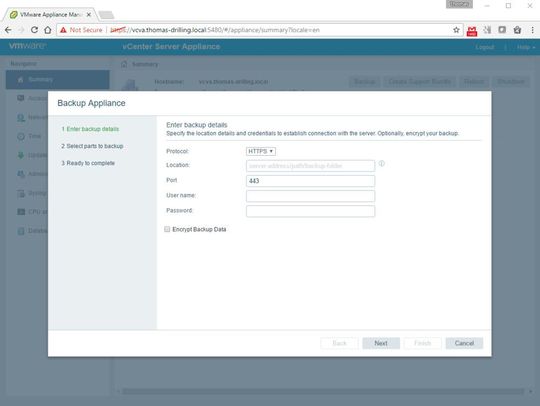Click the browser back arrow
Screen dimensions: 540x406
click(8, 30)
